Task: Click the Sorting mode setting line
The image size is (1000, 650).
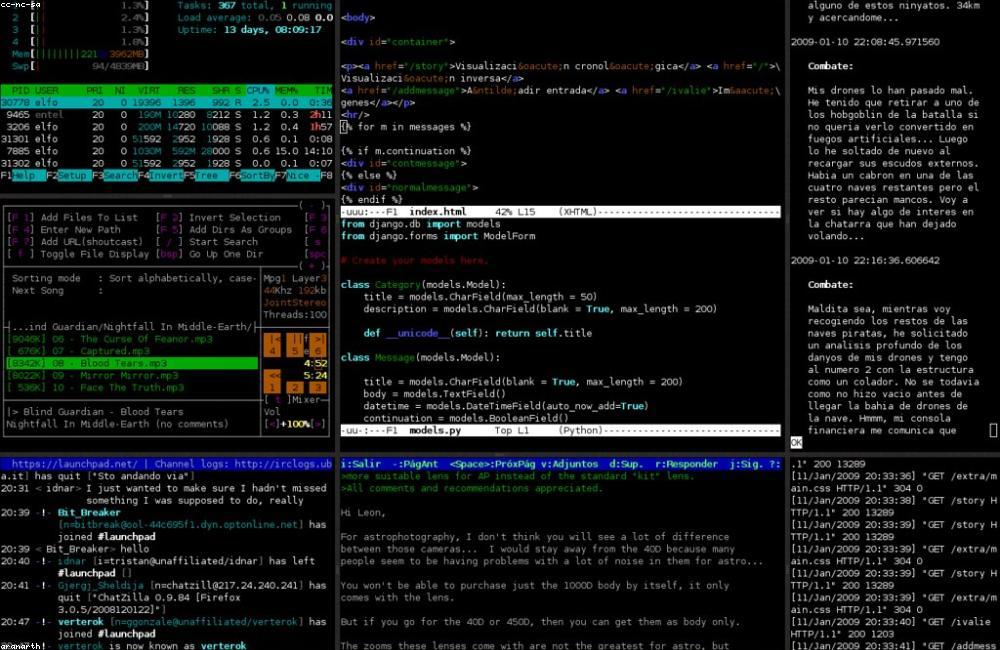Action: tap(133, 278)
